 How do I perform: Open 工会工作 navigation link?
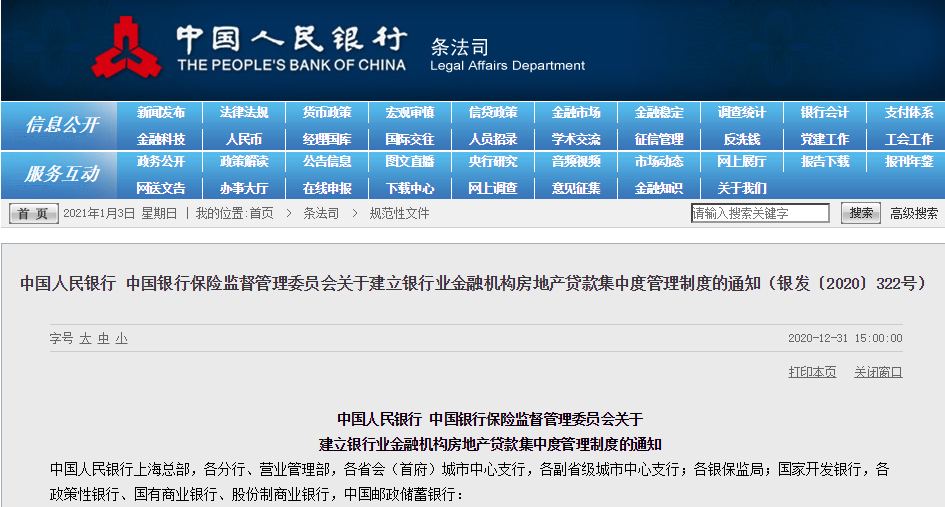point(909,139)
